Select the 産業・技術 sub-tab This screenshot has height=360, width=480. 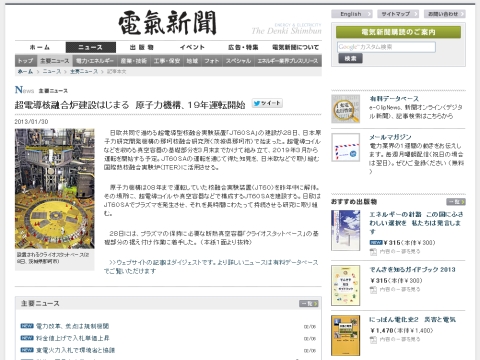coord(134,61)
